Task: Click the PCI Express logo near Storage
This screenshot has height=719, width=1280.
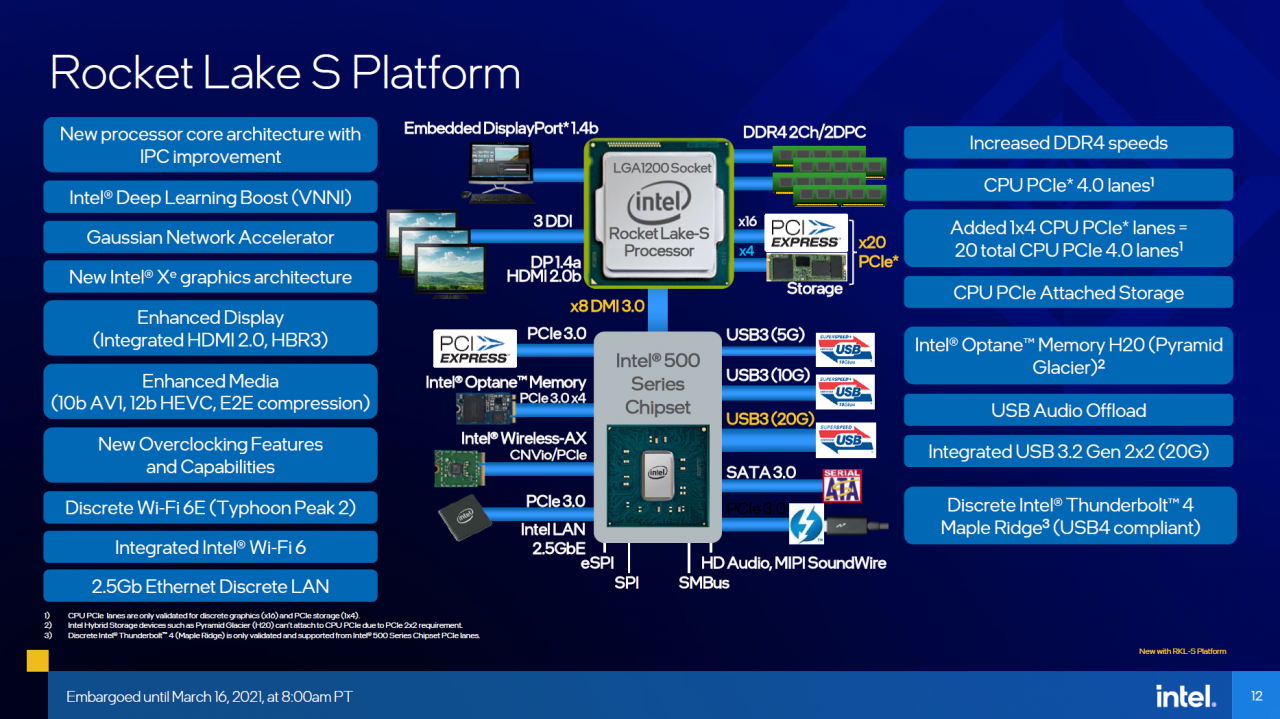Action: click(806, 233)
